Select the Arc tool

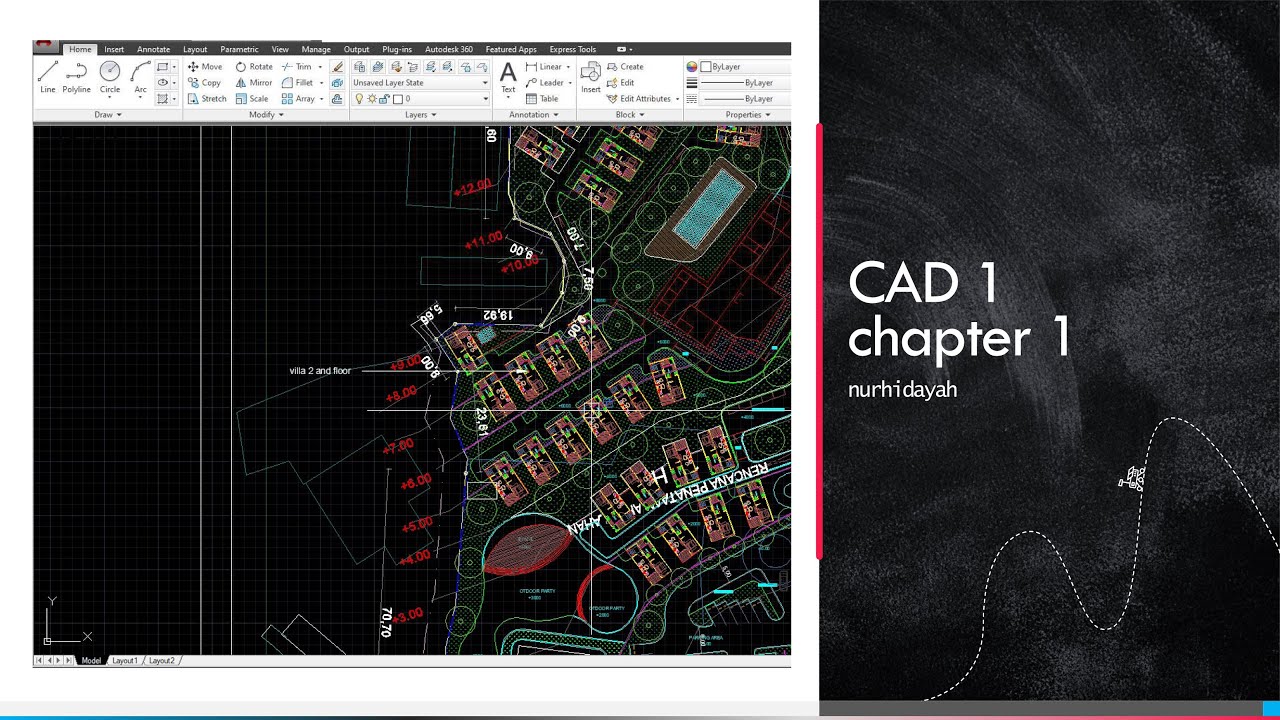[141, 77]
